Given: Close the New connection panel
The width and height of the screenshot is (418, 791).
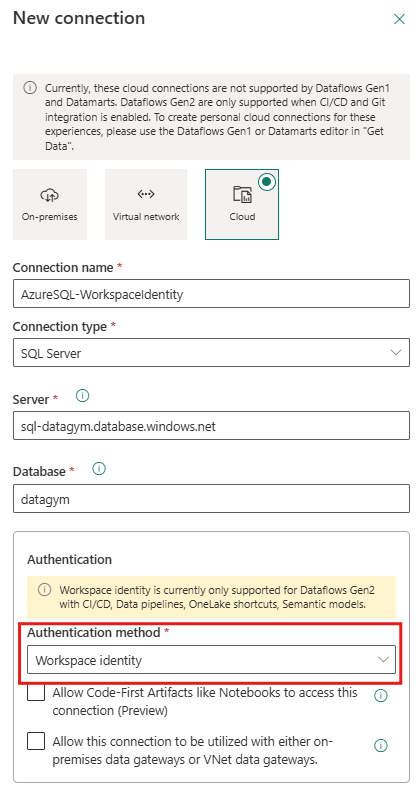Looking at the screenshot, I should 399,19.
